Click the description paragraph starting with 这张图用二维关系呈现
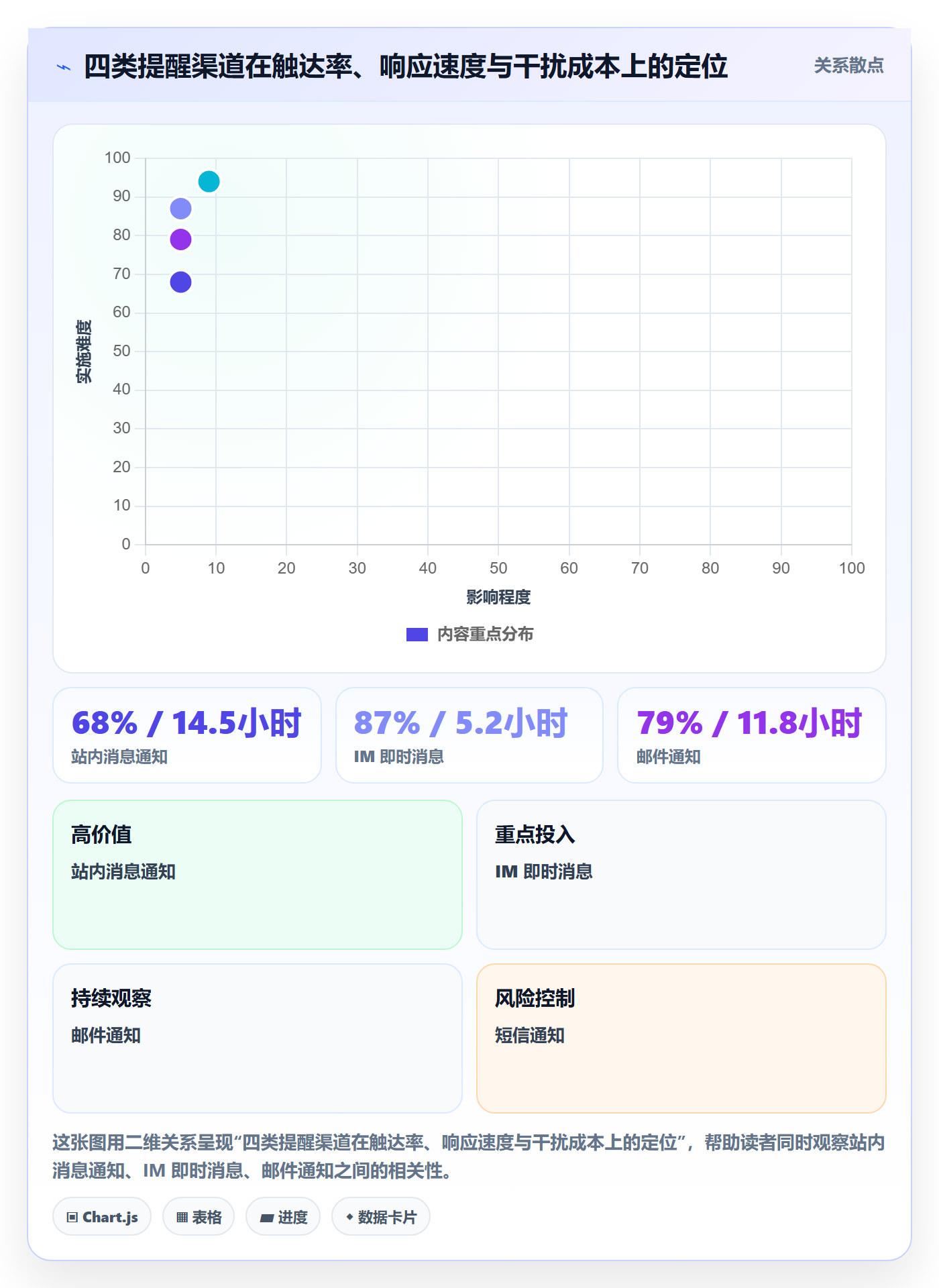Screen dimensions: 939x1288 [469, 1157]
